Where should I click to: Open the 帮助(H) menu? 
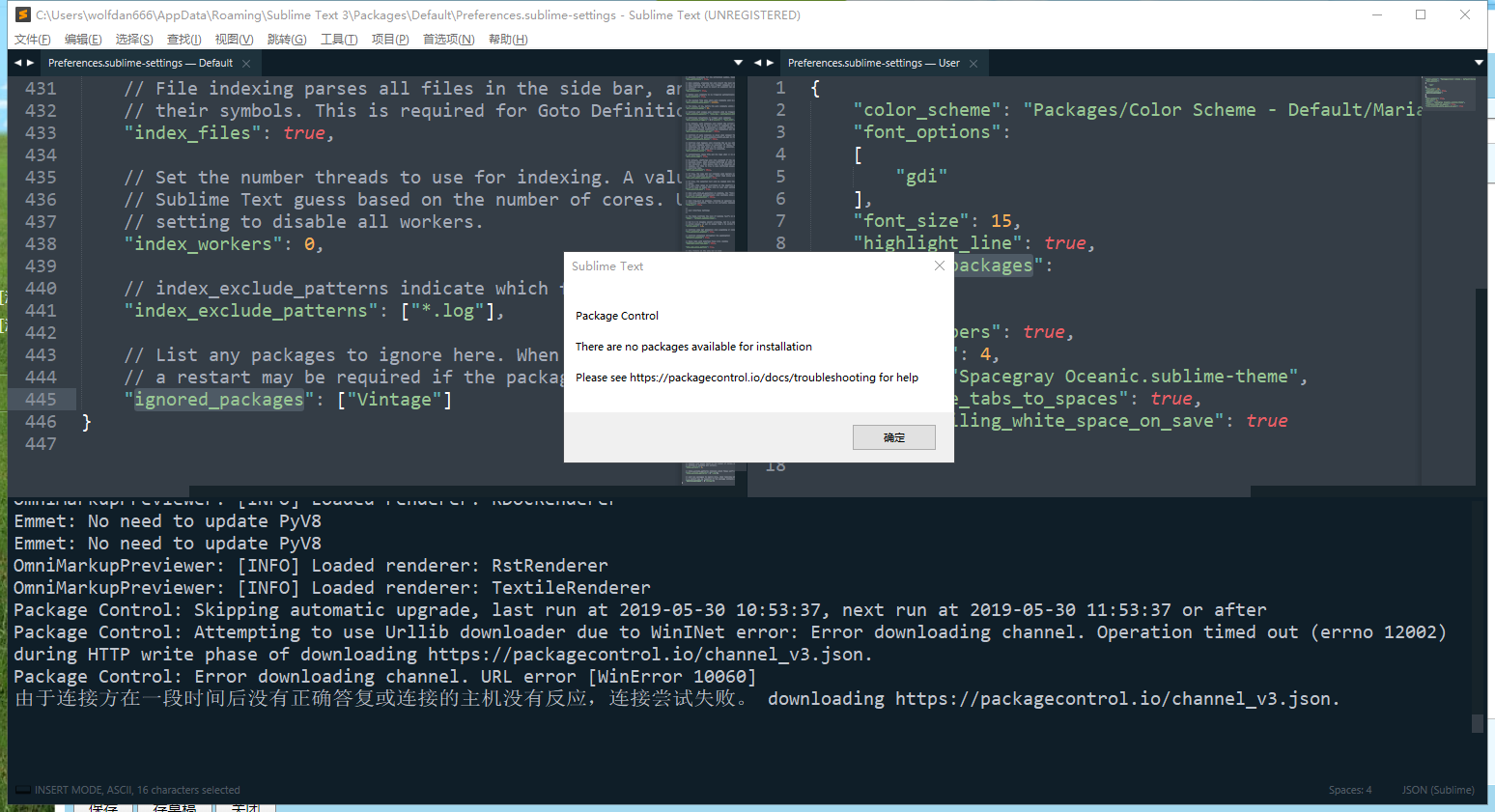point(508,40)
